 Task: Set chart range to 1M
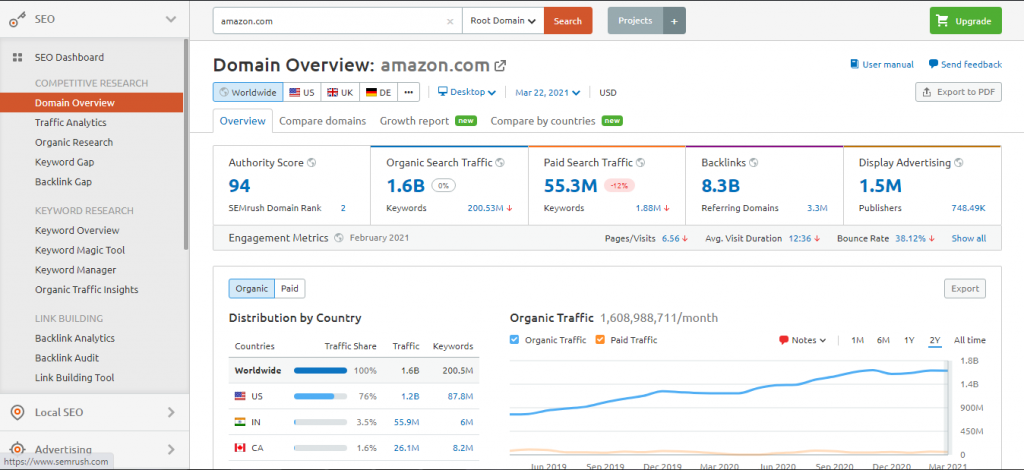(x=857, y=340)
